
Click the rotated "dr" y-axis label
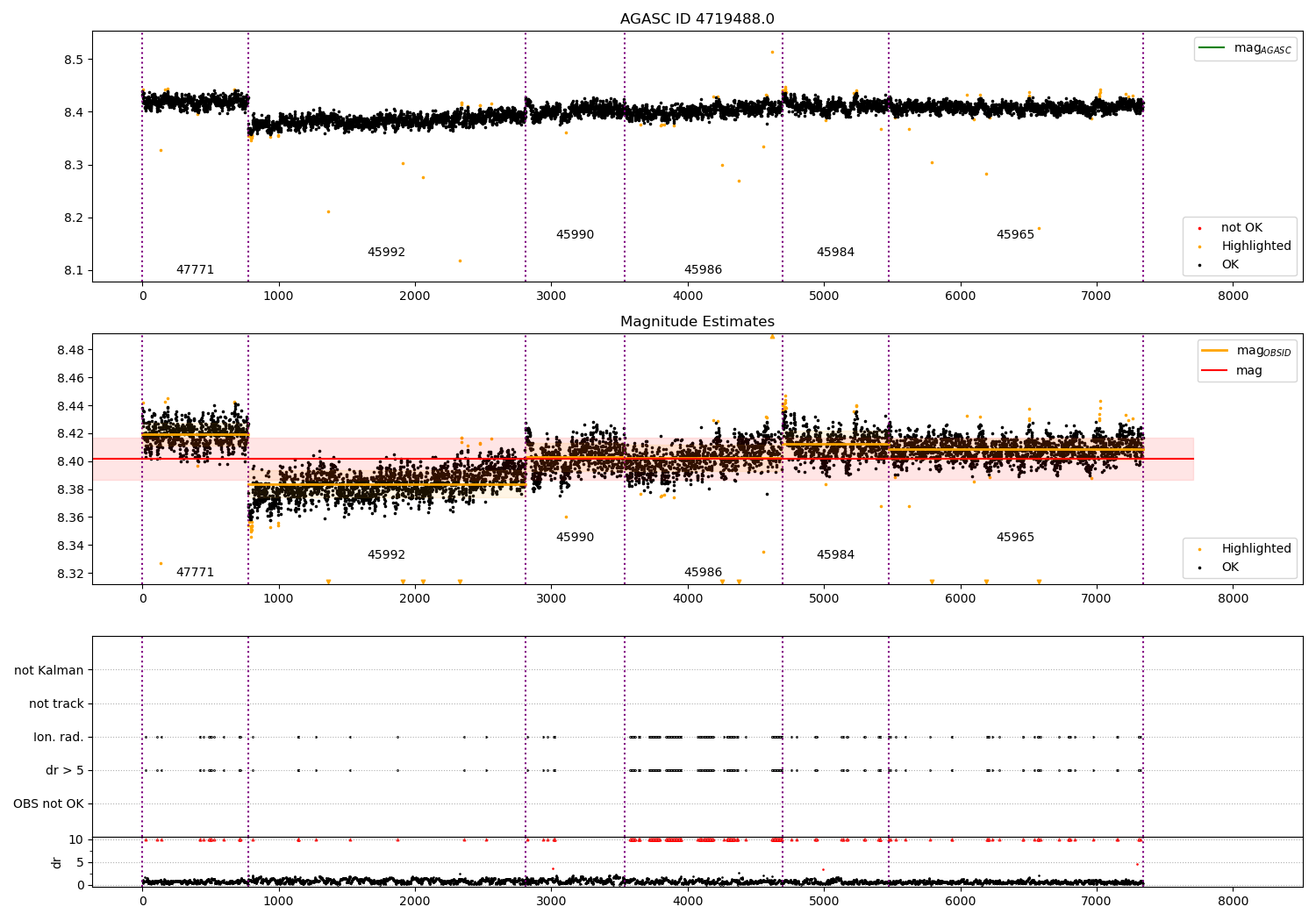click(57, 862)
